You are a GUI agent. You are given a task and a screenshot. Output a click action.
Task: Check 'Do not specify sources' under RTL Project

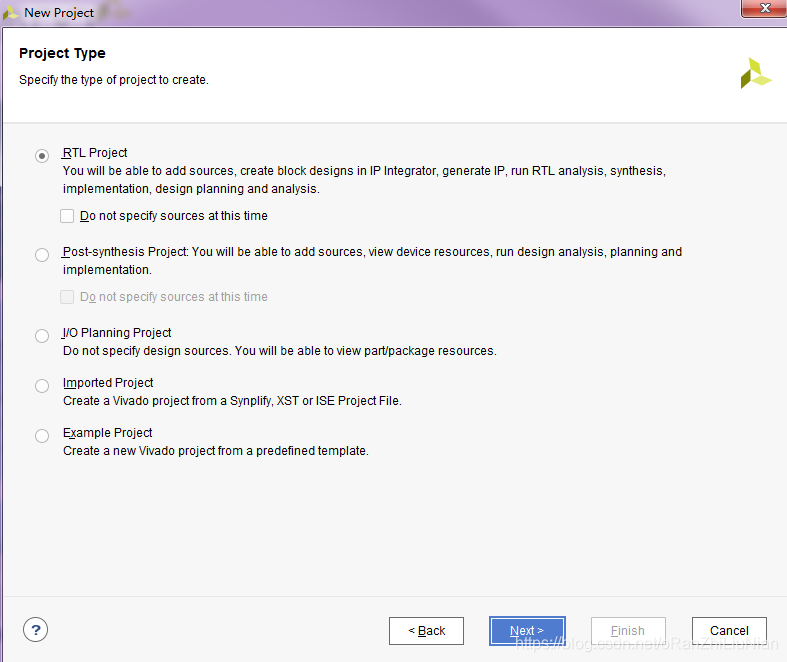(67, 216)
